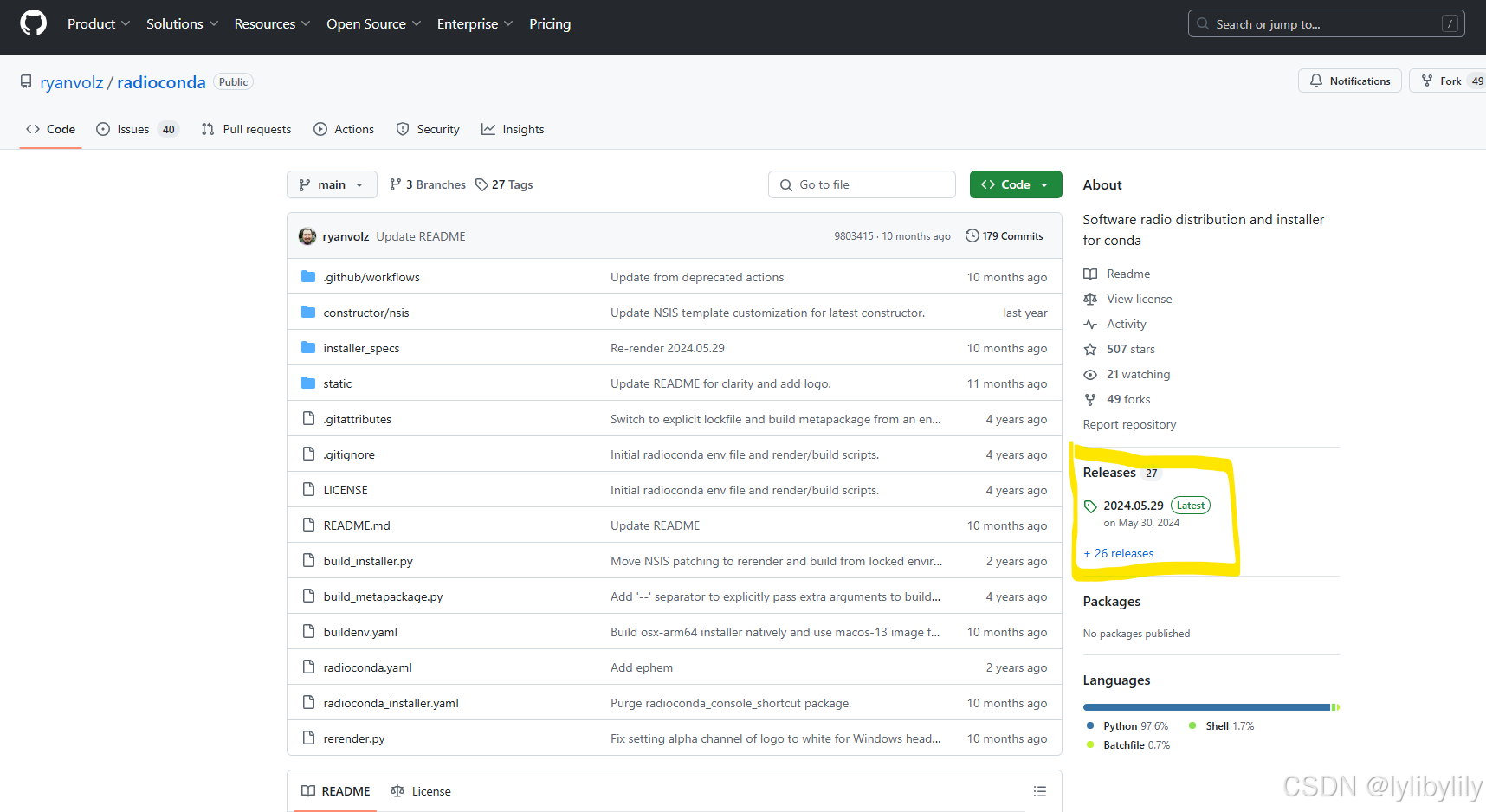
Task: View the 179 Commits history
Action: tap(1005, 235)
